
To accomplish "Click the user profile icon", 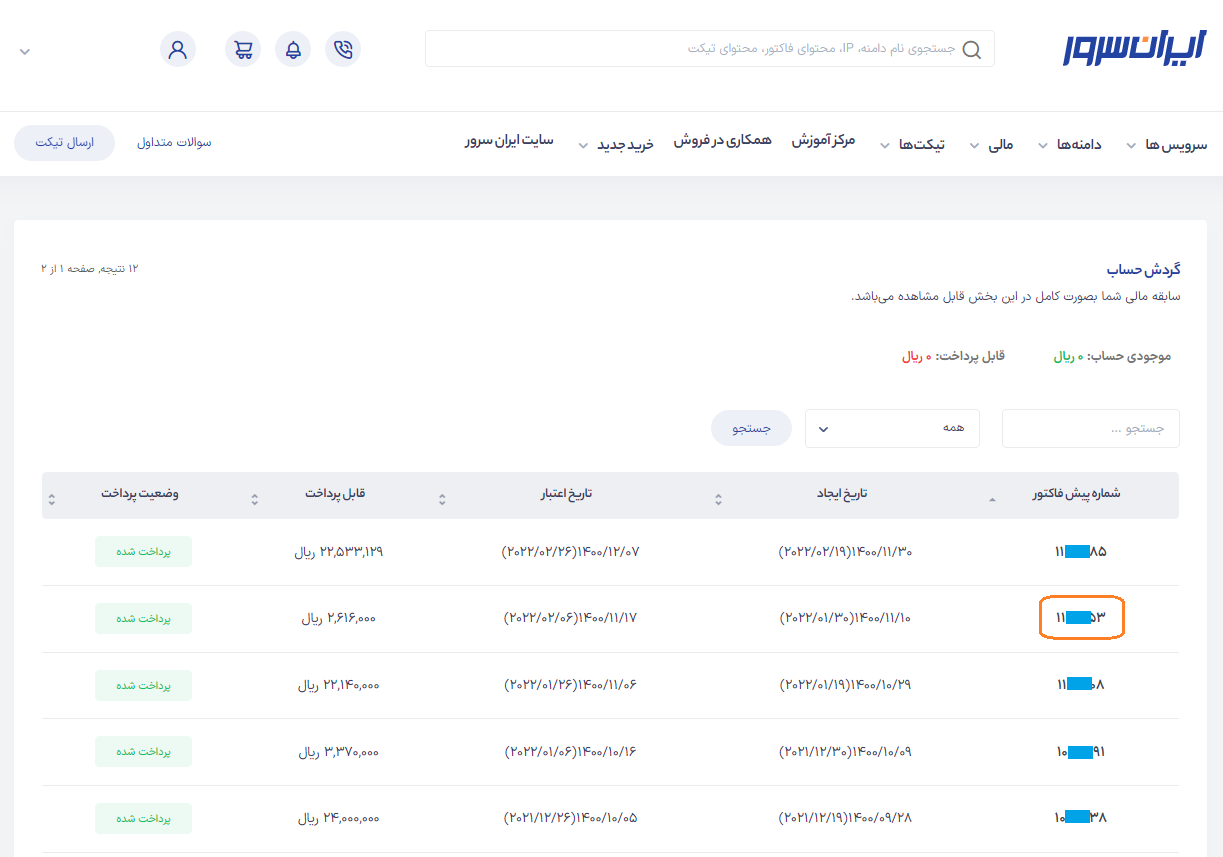I will click(x=178, y=49).
